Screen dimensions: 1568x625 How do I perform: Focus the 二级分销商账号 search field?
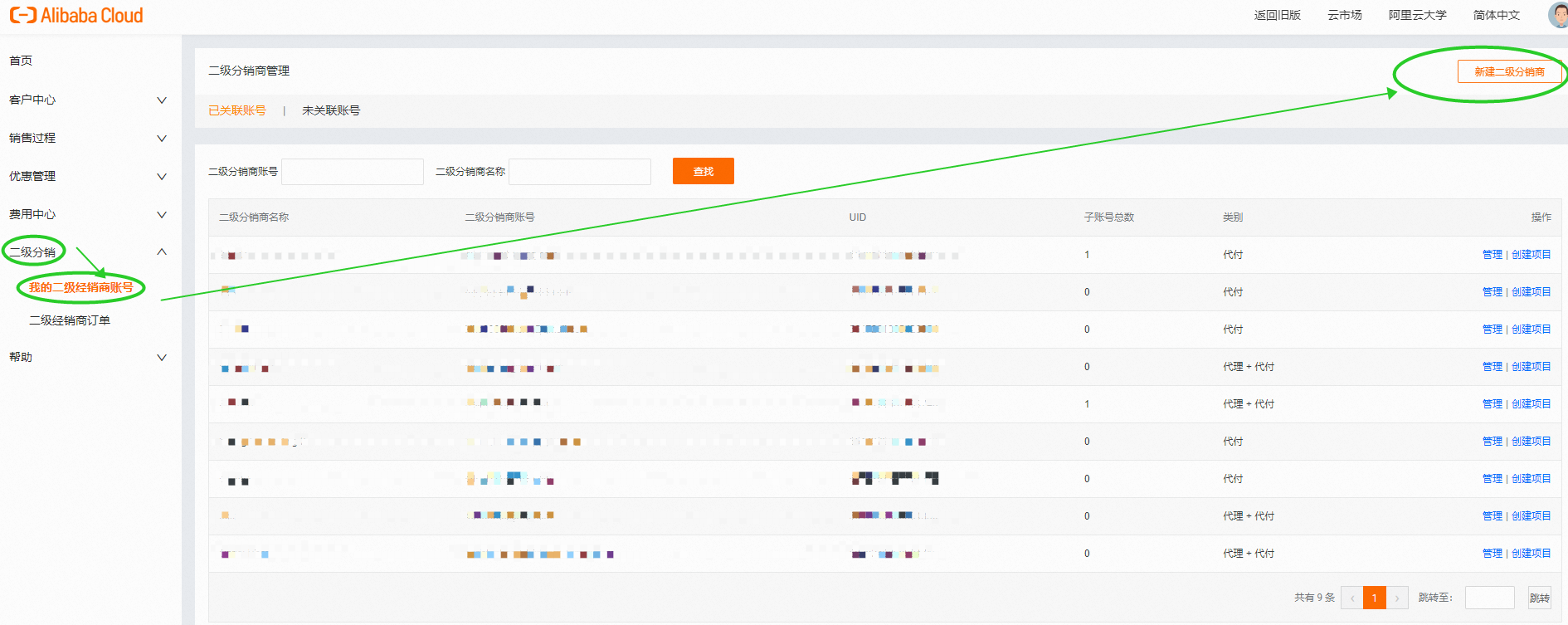(353, 172)
